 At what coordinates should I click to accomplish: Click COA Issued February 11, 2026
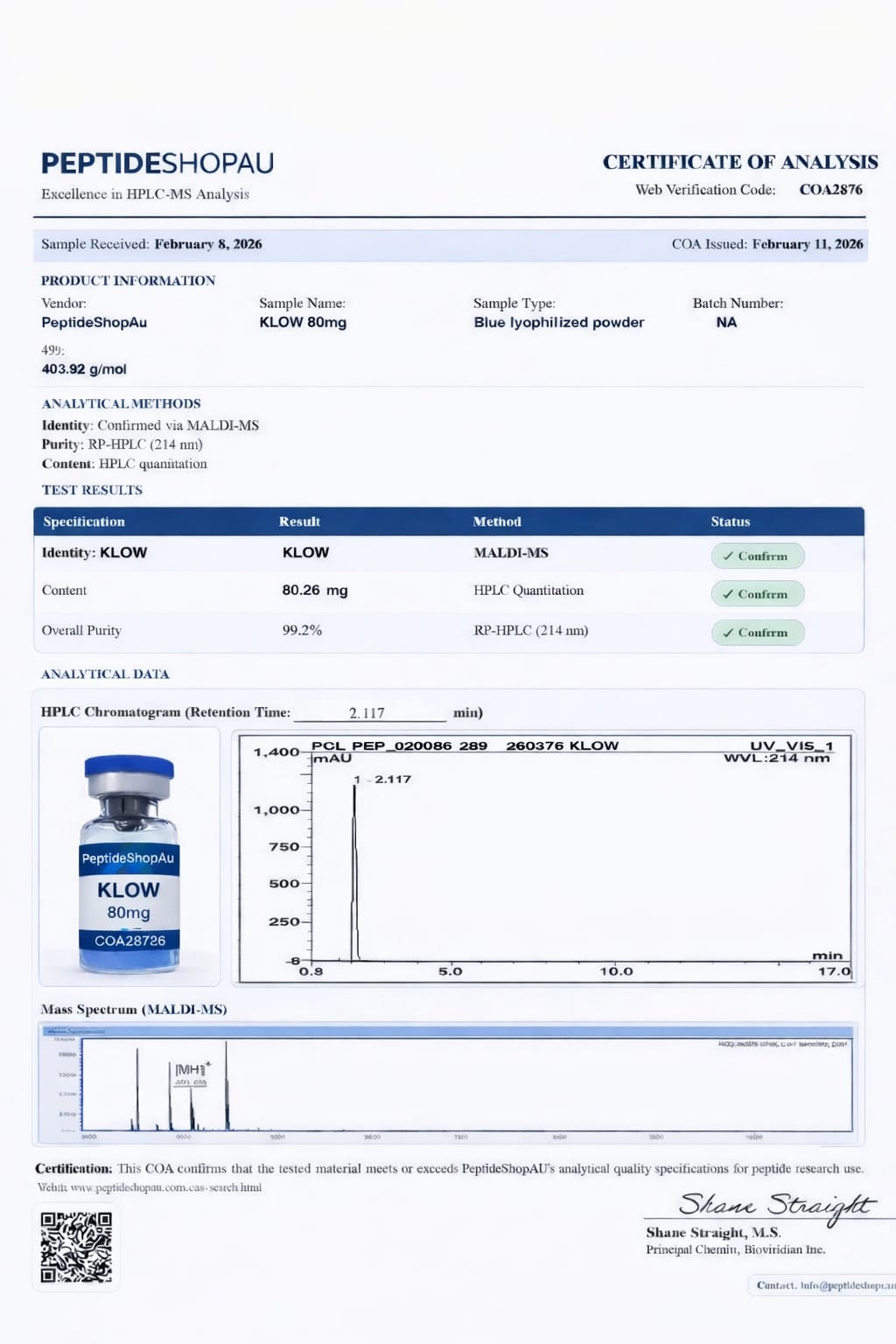[x=767, y=244]
